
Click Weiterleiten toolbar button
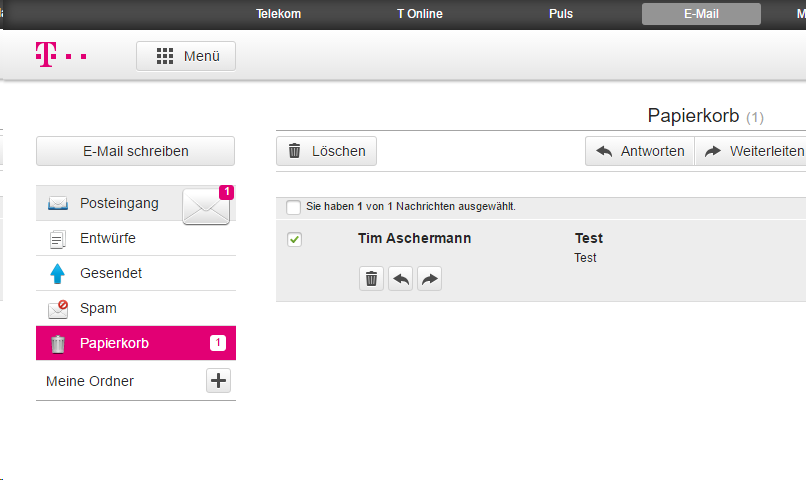coord(752,151)
